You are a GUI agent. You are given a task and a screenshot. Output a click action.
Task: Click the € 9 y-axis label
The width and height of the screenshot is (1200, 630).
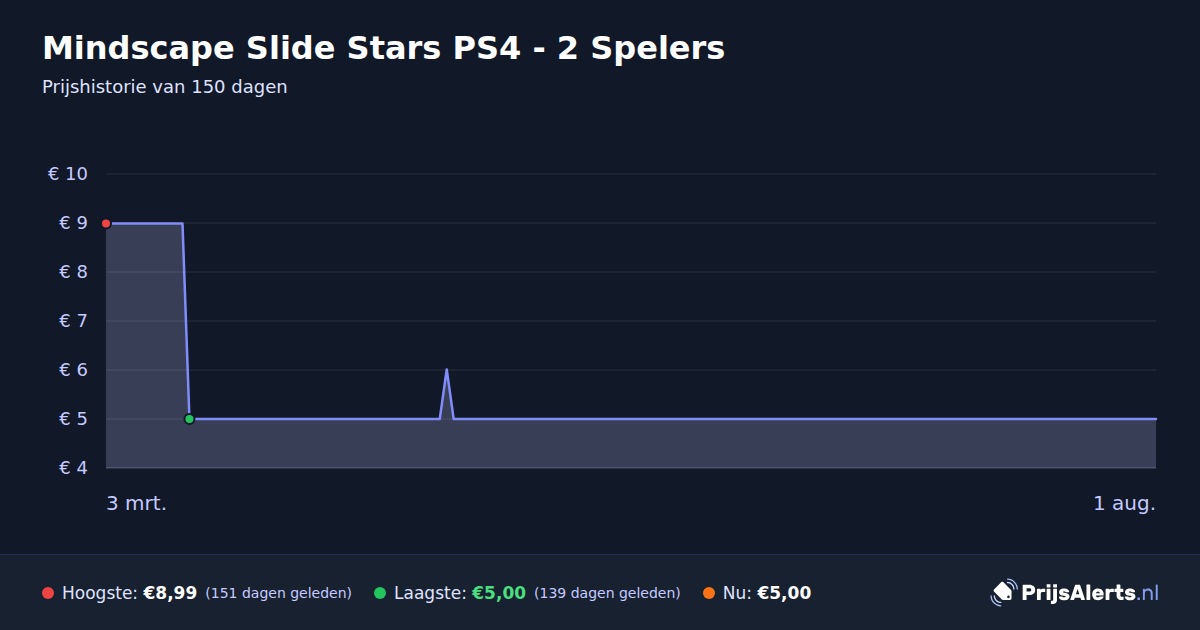[74, 223]
